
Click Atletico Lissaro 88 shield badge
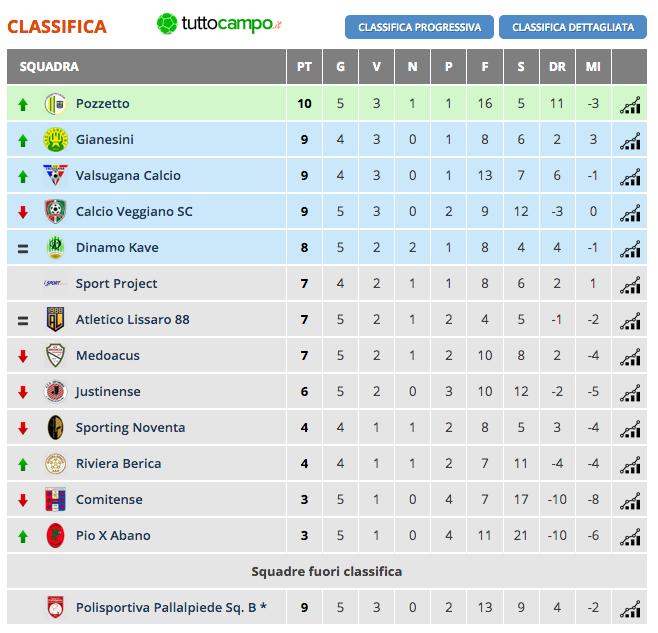tap(55, 319)
